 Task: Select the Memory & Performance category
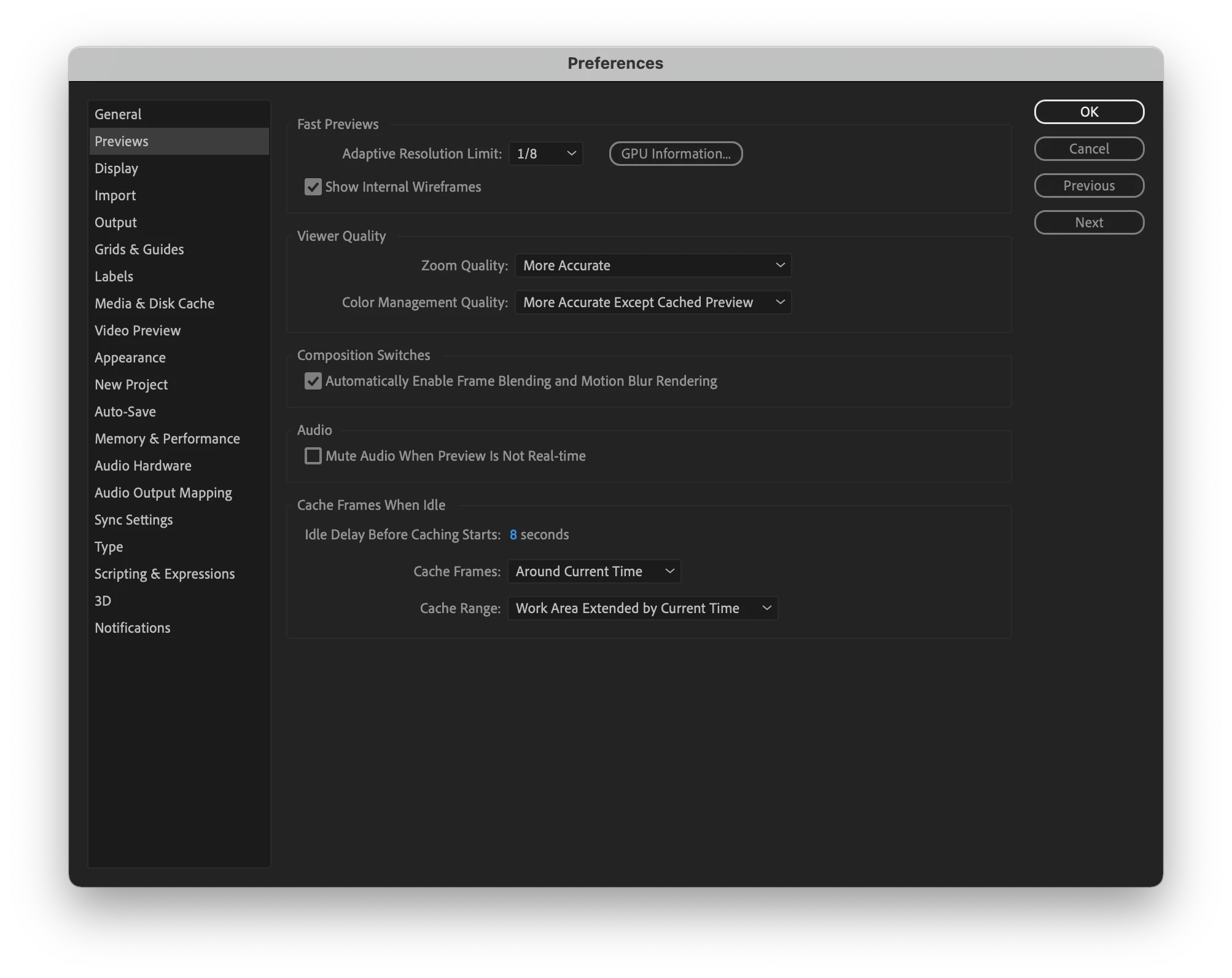click(167, 439)
